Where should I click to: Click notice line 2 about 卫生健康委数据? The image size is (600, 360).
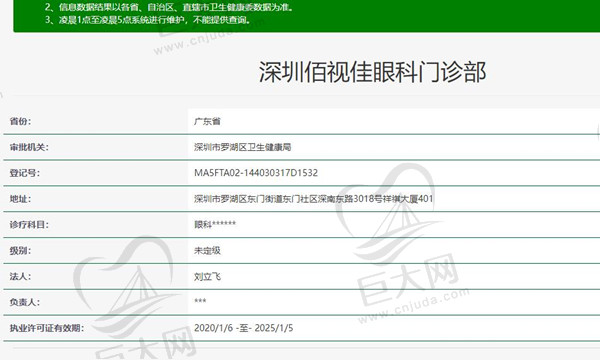(x=170, y=7)
